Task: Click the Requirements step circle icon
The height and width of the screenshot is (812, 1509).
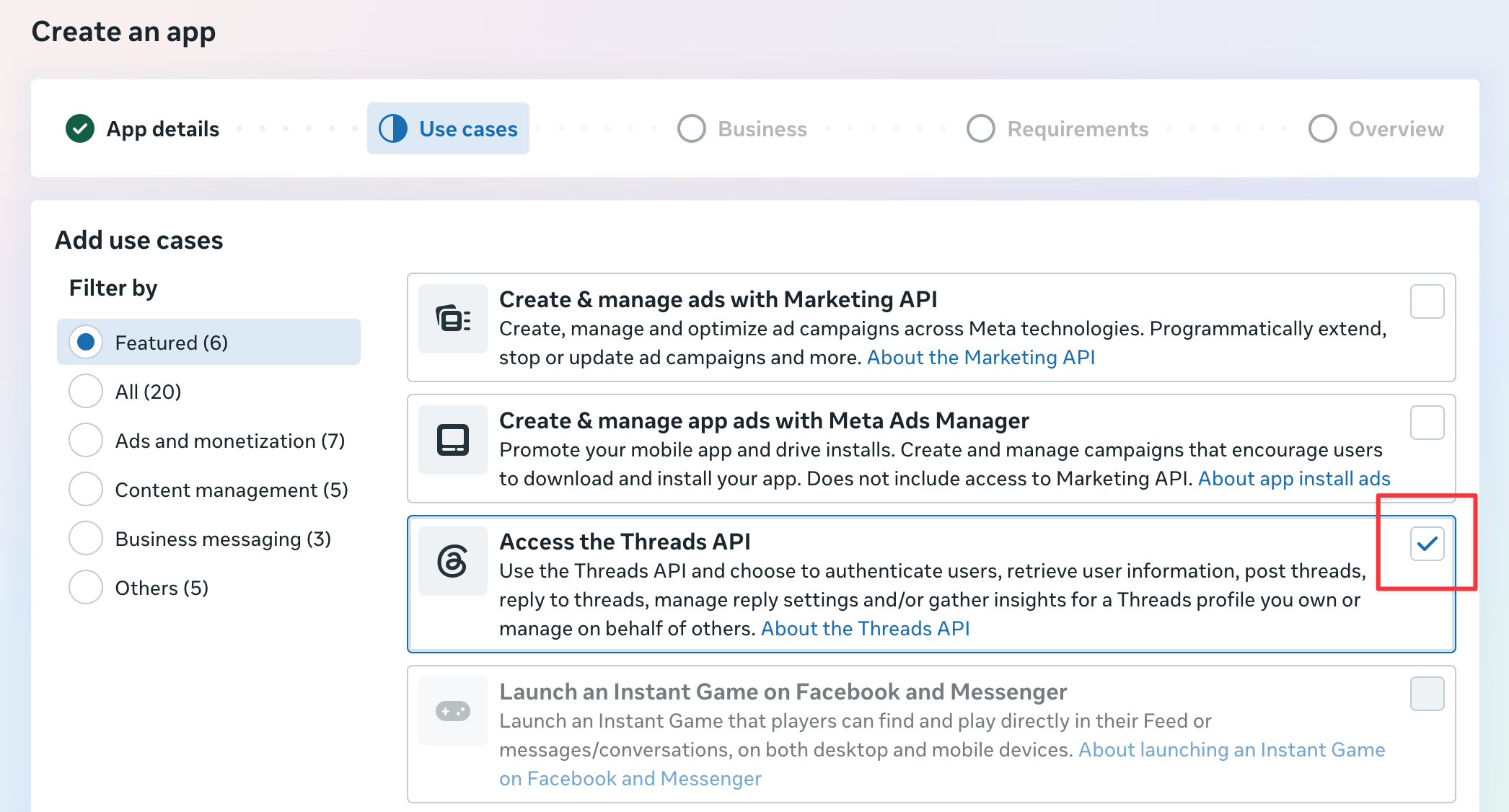Action: pos(981,128)
